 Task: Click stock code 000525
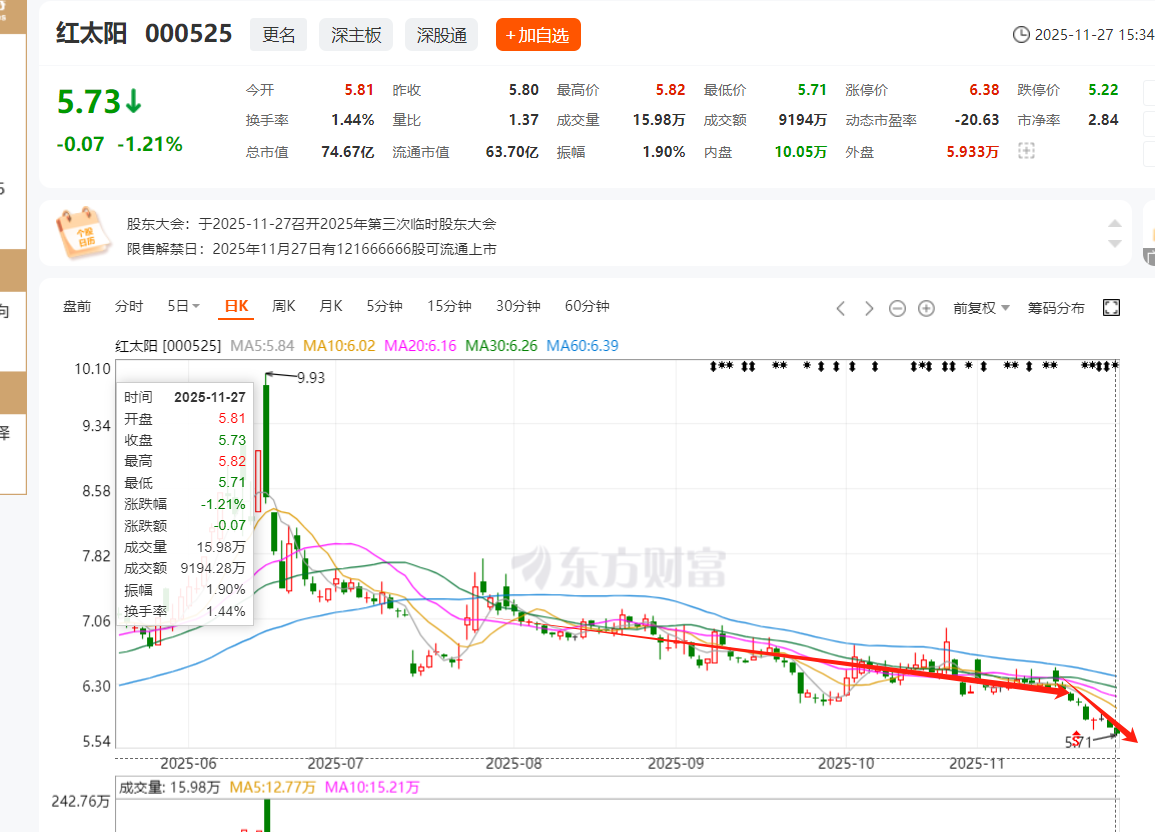(189, 33)
